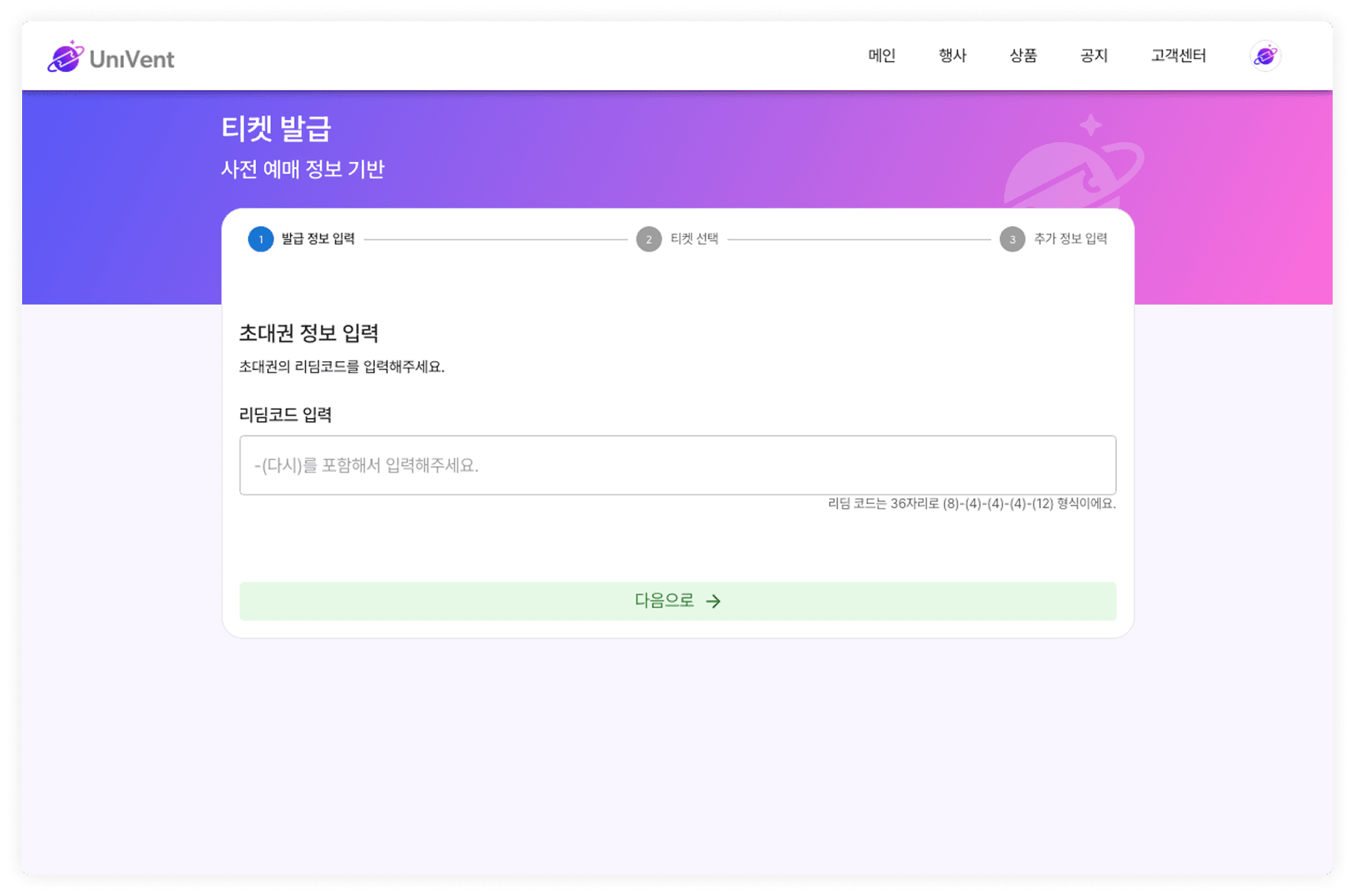Click the UniVent brand name text
1354x896 pixels.
(x=132, y=59)
